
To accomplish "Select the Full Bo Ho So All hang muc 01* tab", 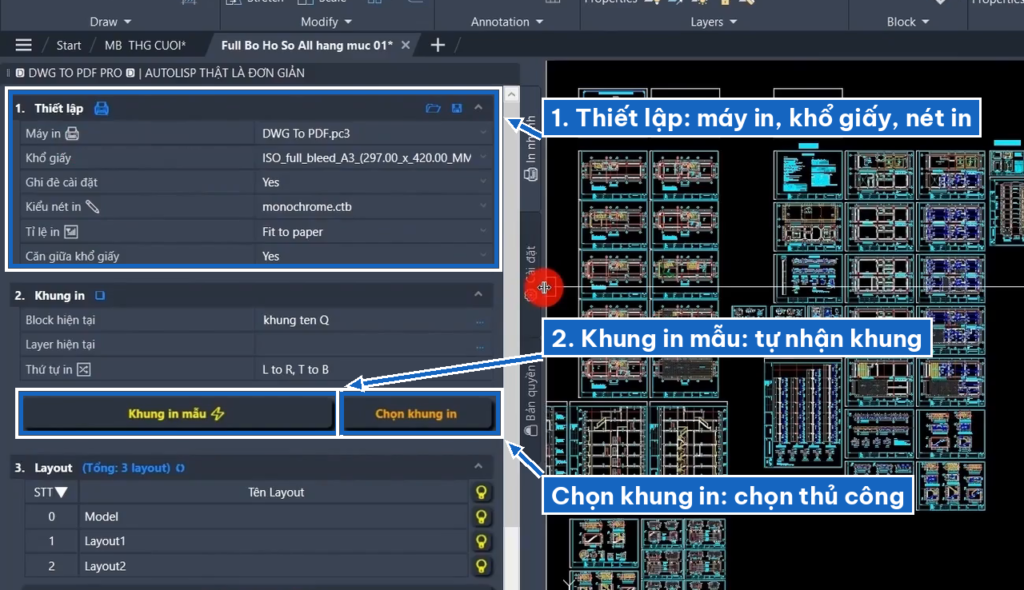I will click(307, 45).
